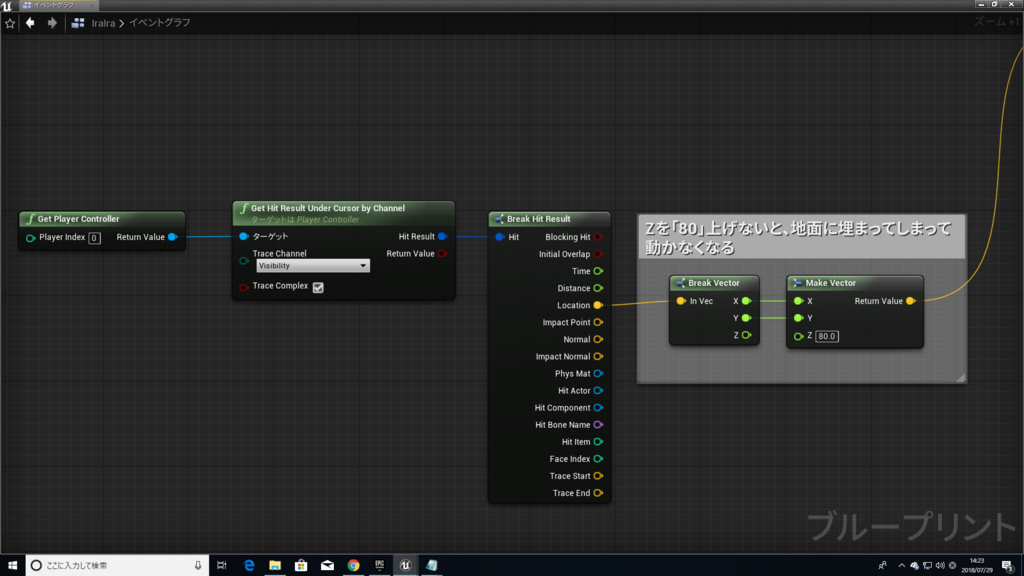Open the Windows Start menu
The height and width of the screenshot is (576, 1024).
[x=12, y=565]
